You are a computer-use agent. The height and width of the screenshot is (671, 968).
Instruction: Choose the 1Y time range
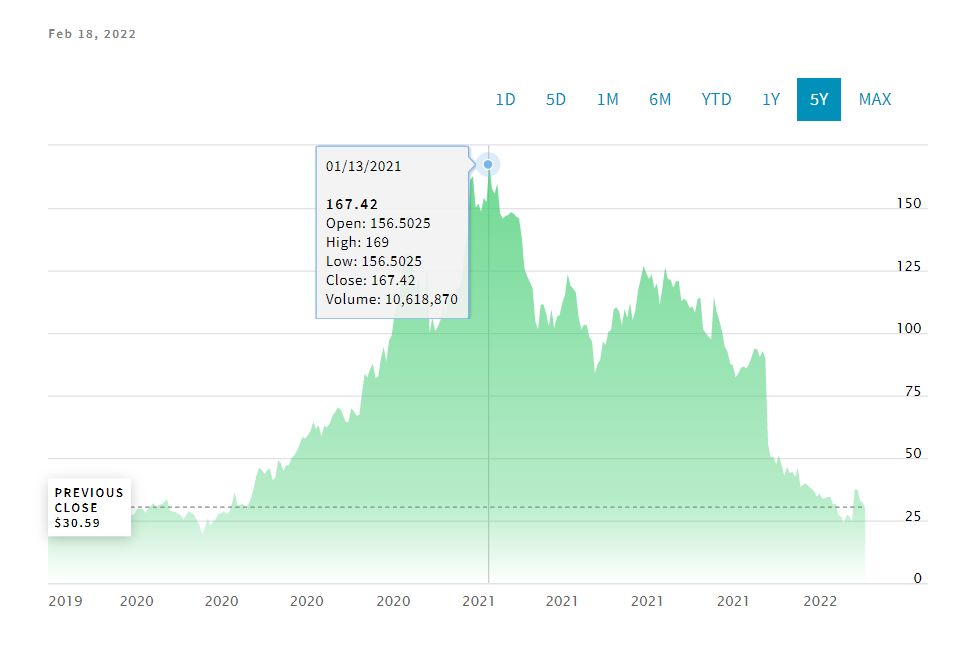(x=771, y=99)
